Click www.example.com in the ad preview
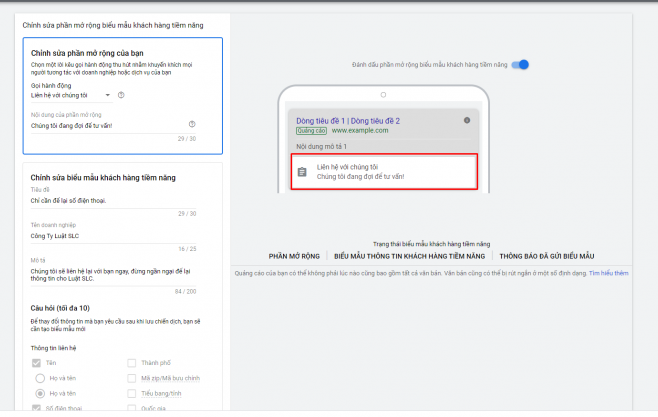658x417 pixels. [x=360, y=130]
